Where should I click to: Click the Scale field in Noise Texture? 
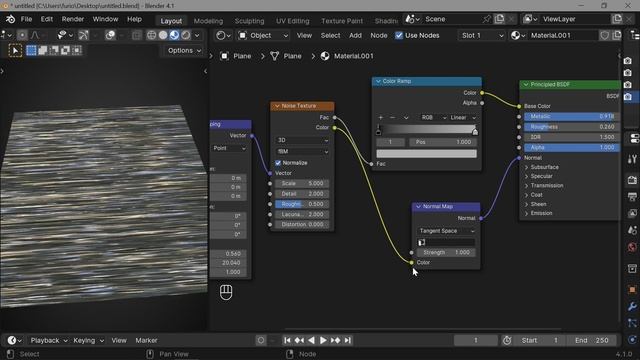tap(302, 184)
